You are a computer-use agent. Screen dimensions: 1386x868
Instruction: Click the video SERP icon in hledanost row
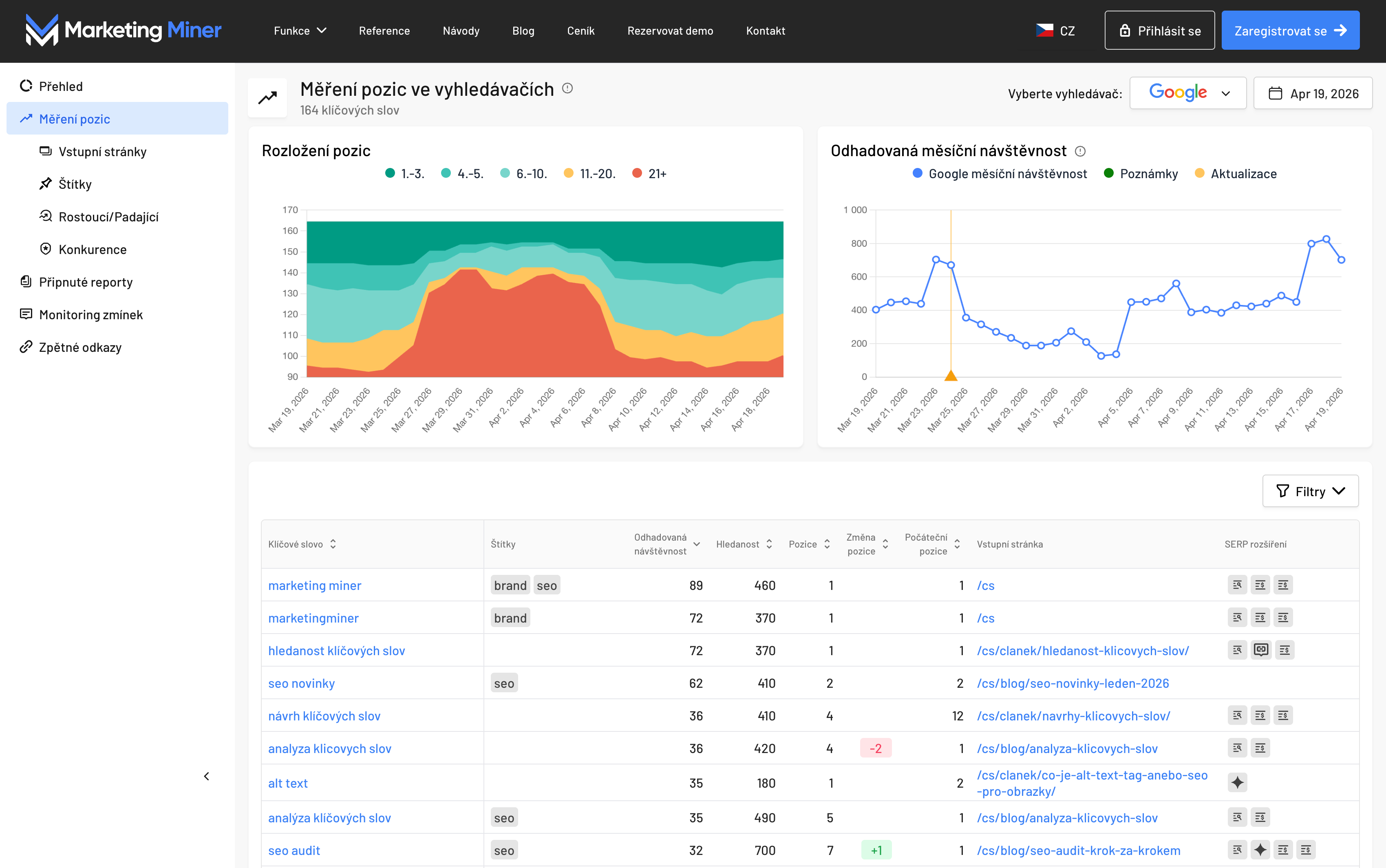coord(1260,650)
